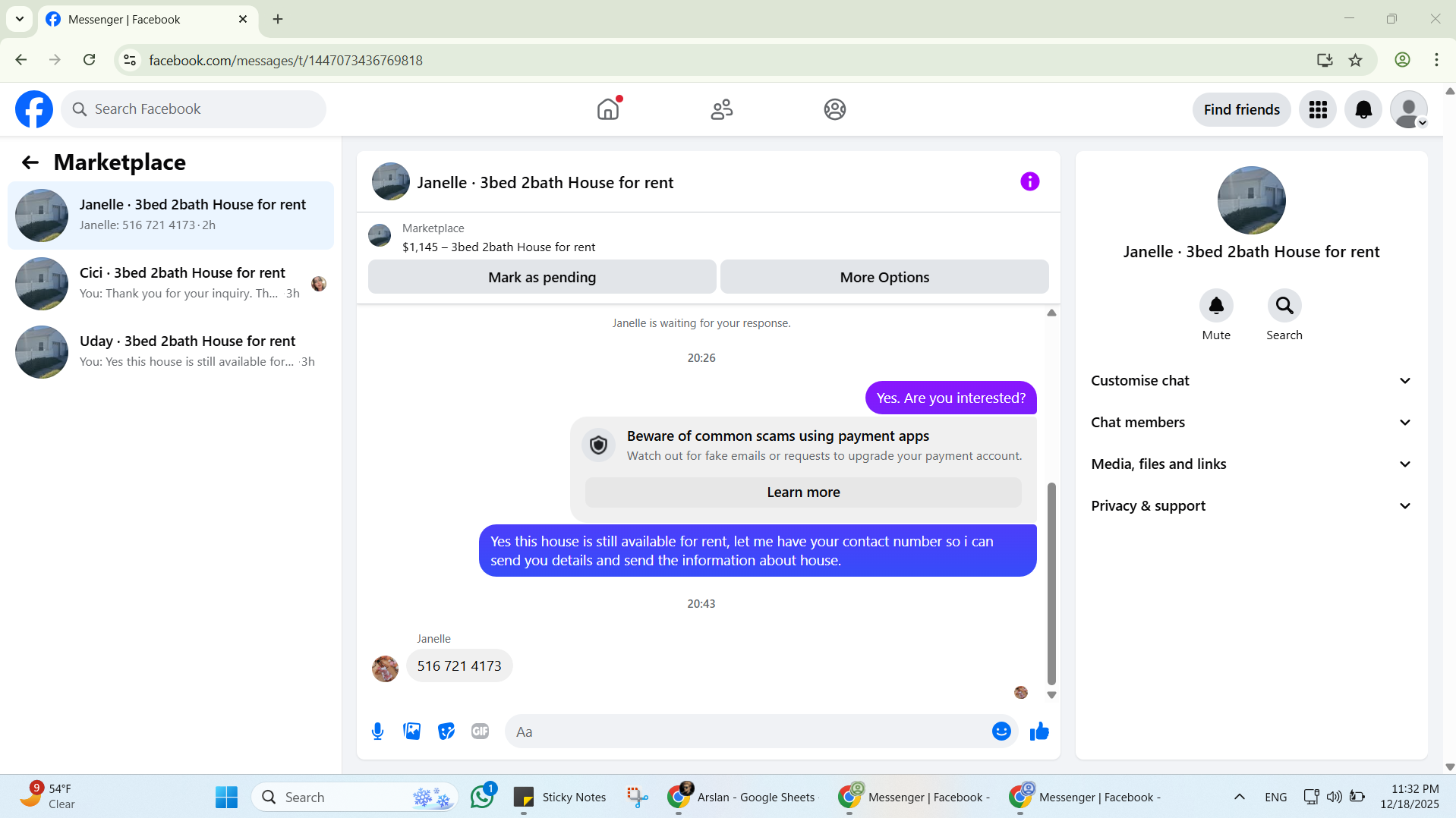Go back using the Marketplace arrow
The image size is (1456, 818).
[30, 162]
